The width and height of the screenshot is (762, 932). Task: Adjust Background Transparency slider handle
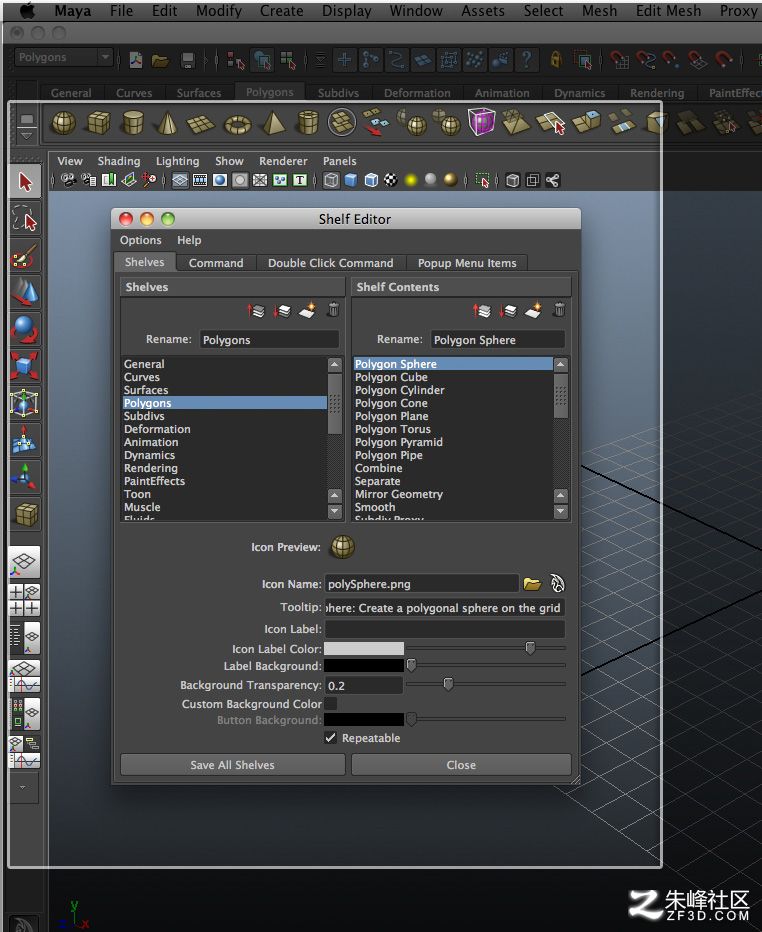pos(449,684)
